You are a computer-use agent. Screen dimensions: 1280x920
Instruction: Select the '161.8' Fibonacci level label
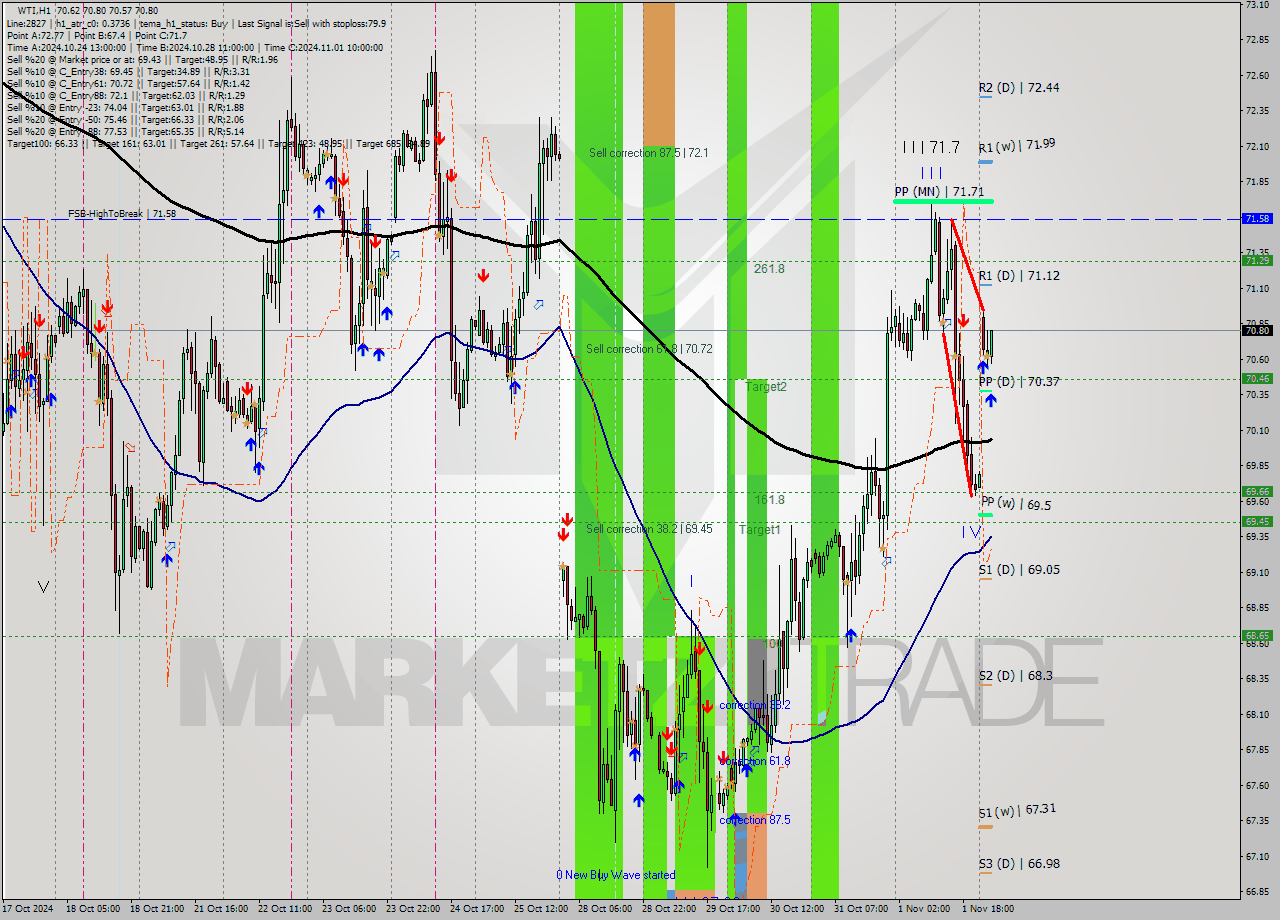click(769, 499)
